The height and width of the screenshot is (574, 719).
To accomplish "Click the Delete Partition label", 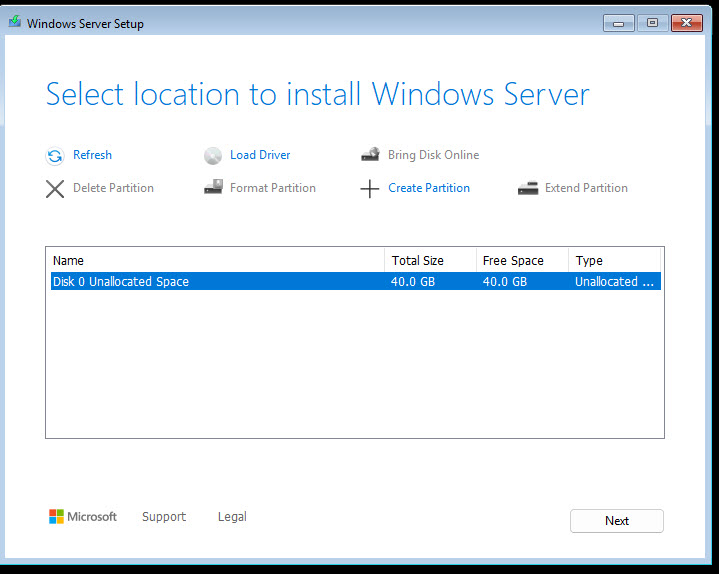I will 113,188.
